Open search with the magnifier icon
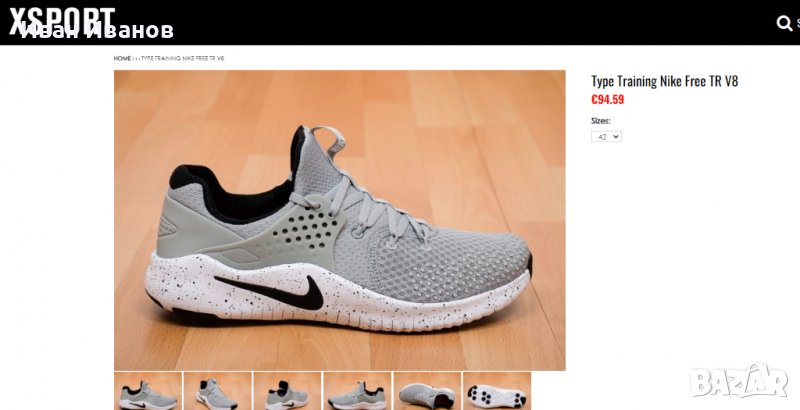 coord(784,23)
